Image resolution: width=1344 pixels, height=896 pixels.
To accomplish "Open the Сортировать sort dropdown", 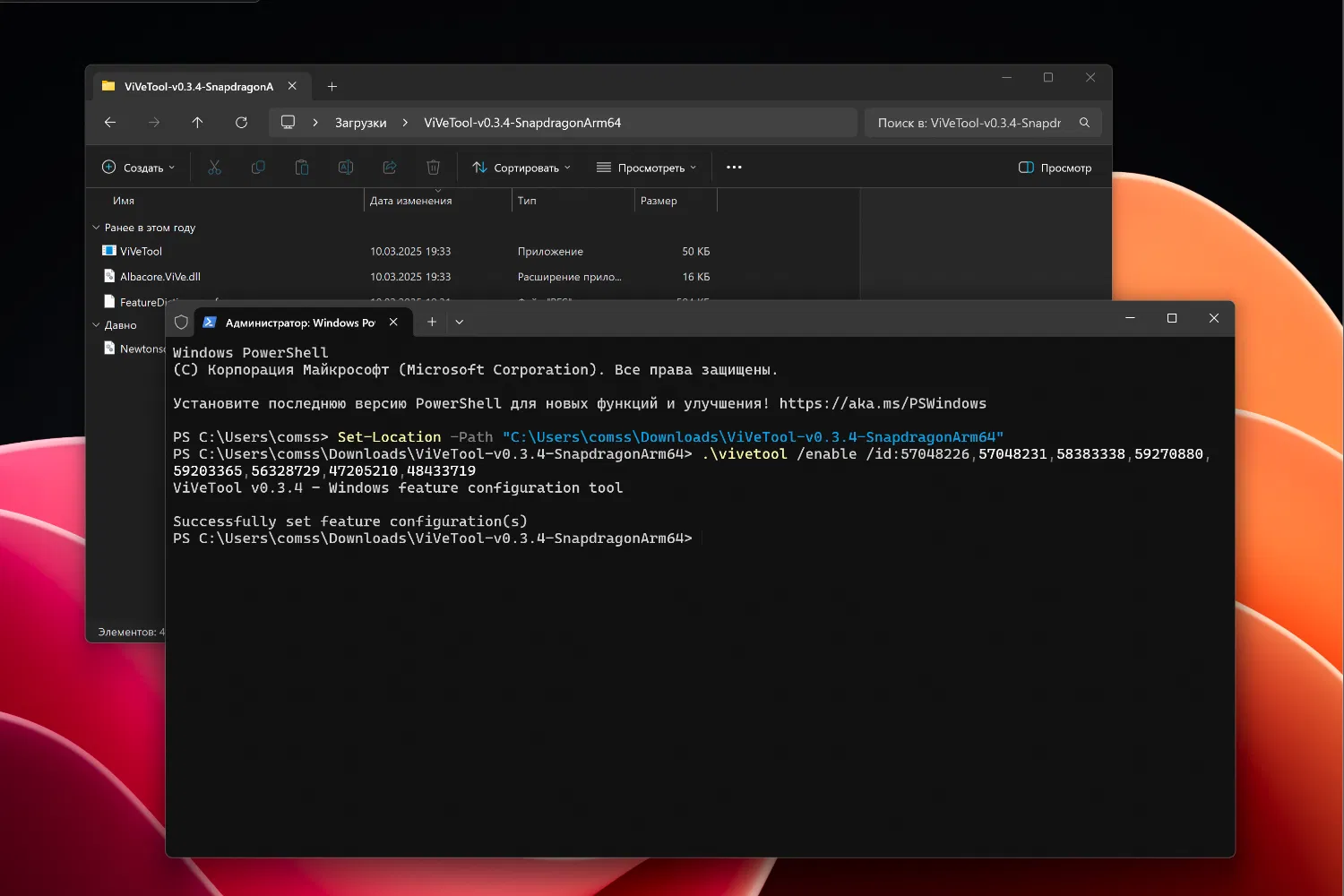I will pyautogui.click(x=521, y=168).
